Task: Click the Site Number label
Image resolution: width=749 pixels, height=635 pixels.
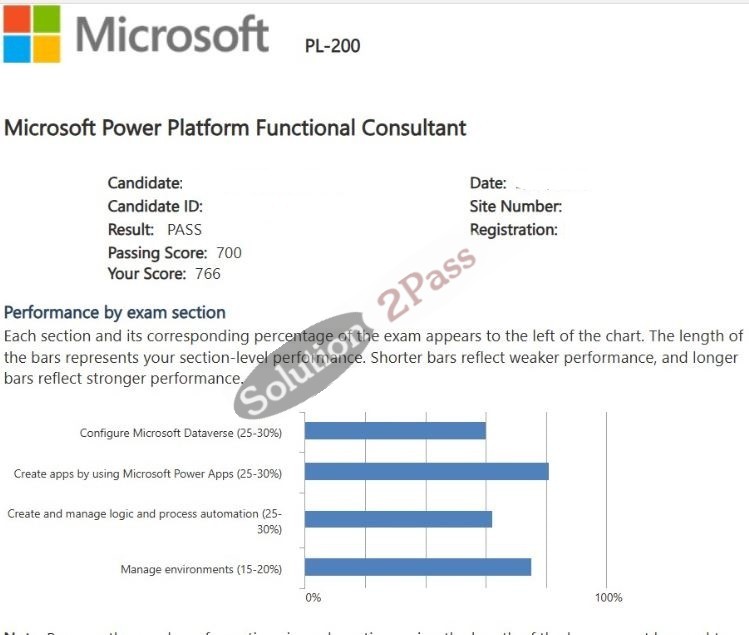Action: pyautogui.click(x=516, y=206)
